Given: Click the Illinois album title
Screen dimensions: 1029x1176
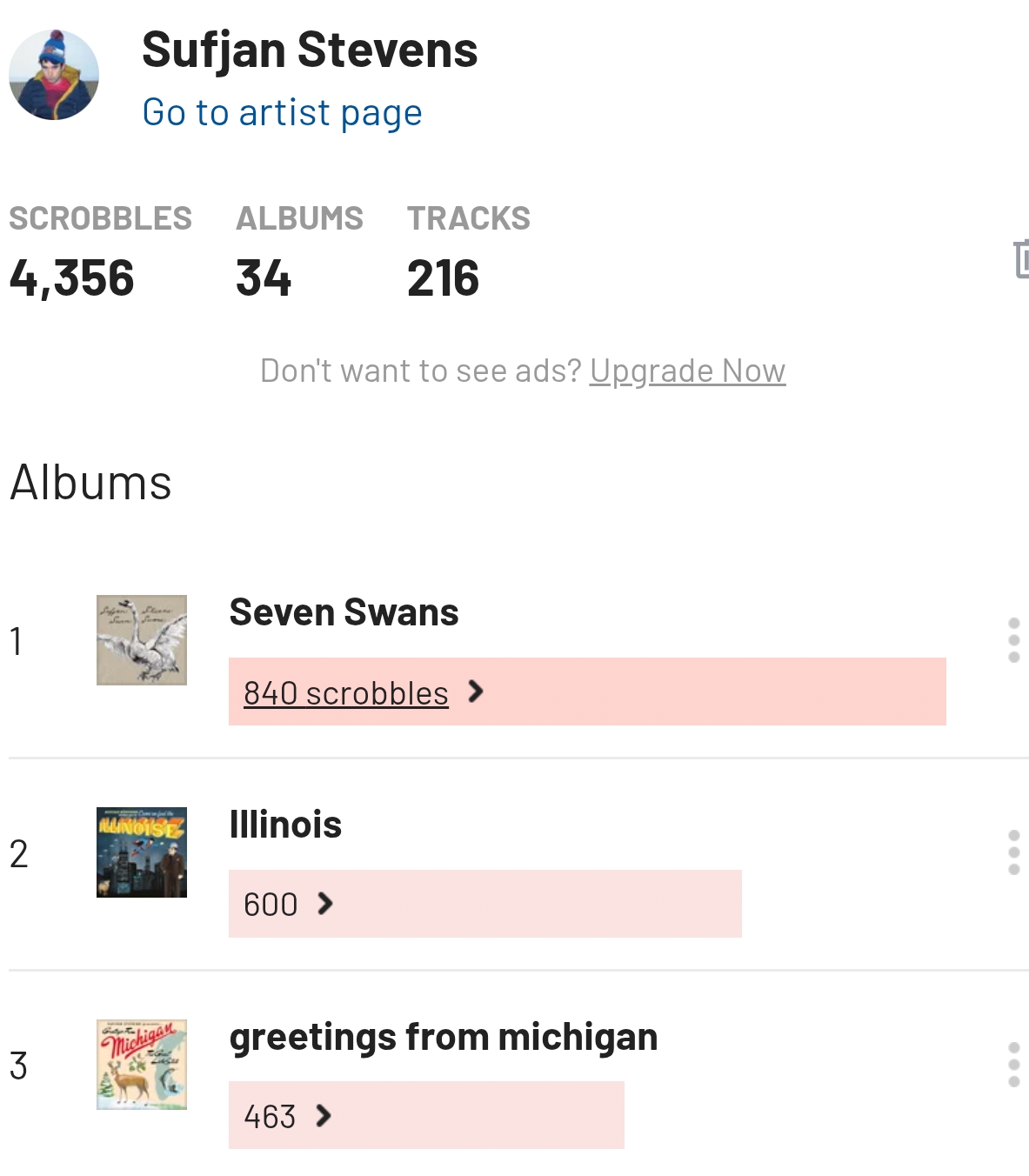Looking at the screenshot, I should 285,825.
